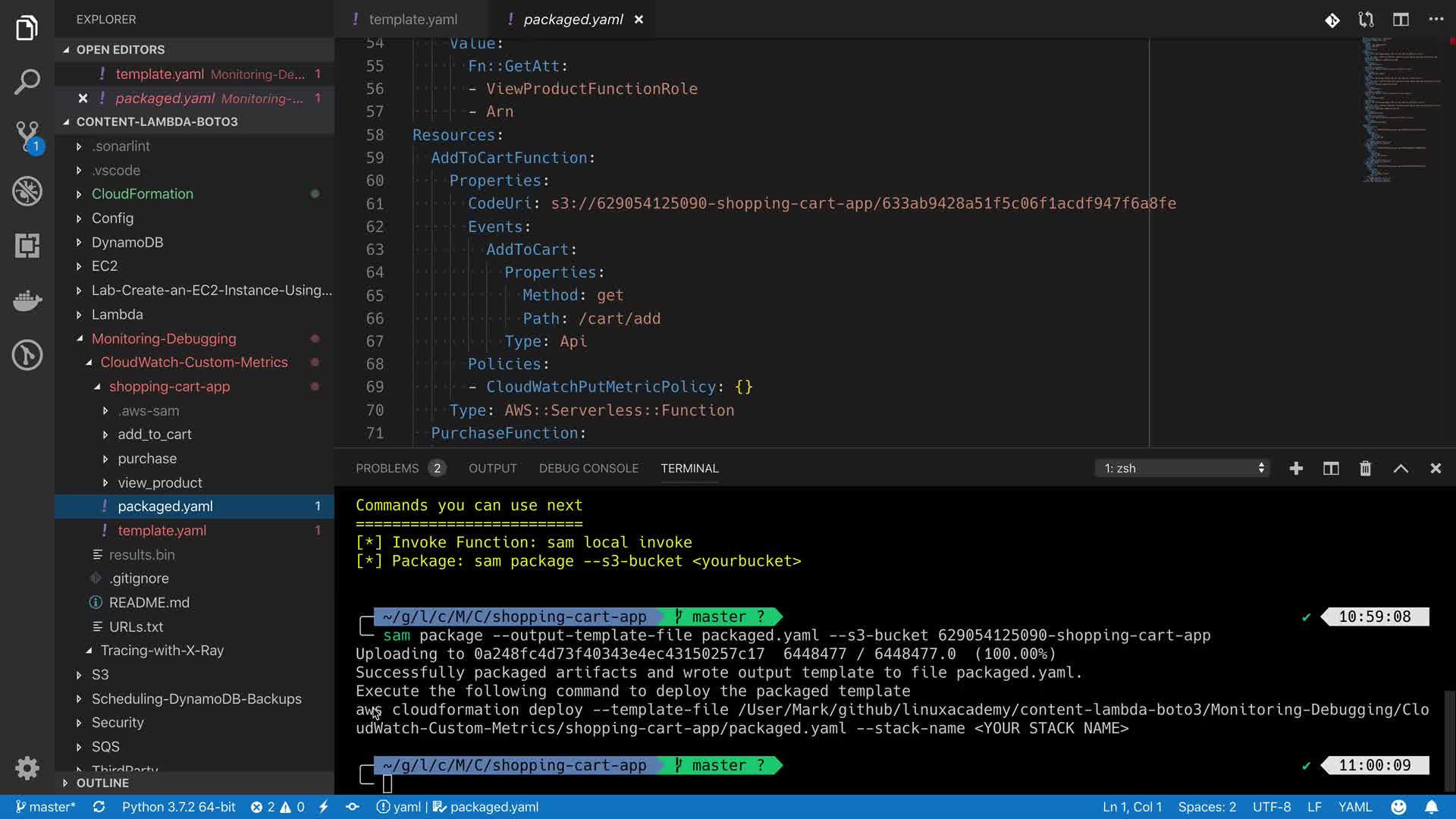Expand the OUTLINE section
Viewport: 1456px width, 819px height.
(x=102, y=783)
